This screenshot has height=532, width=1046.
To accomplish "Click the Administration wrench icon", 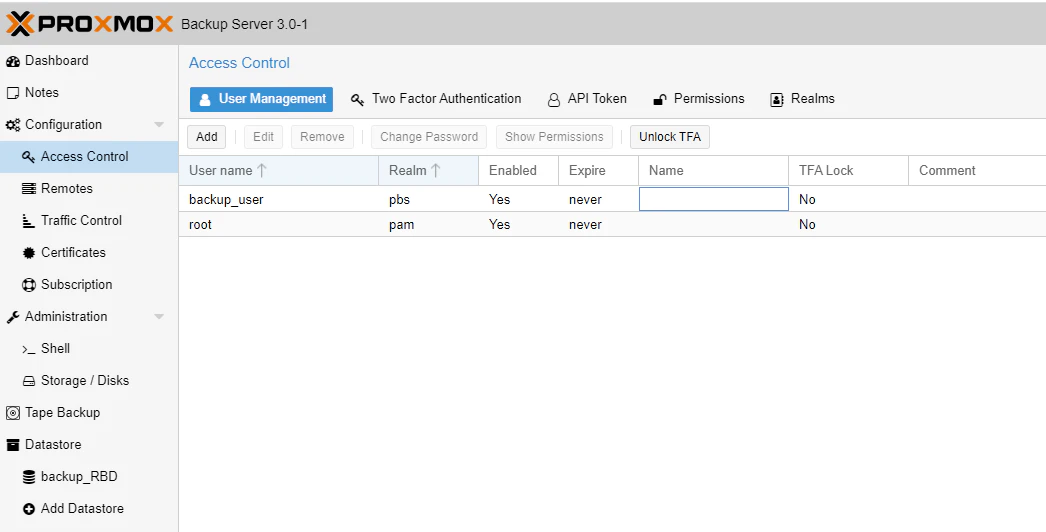I will coord(13,317).
